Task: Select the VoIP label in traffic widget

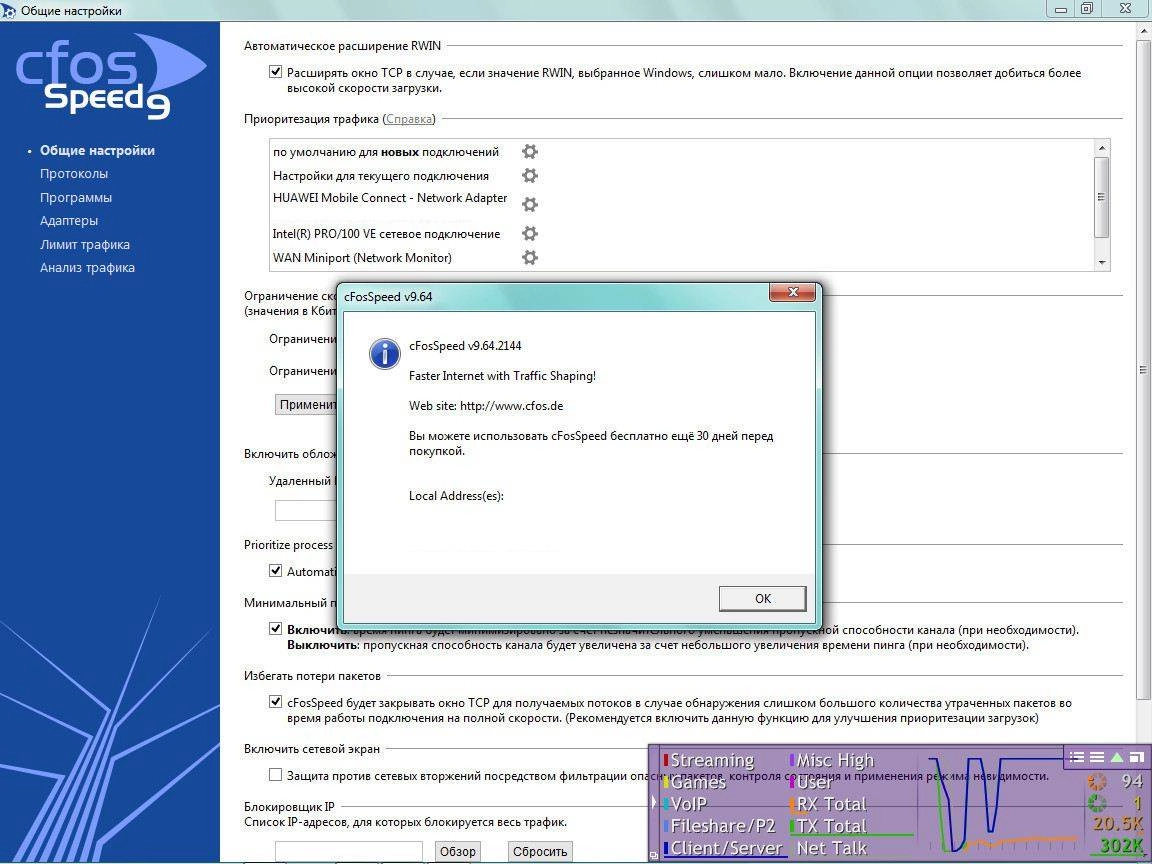Action: (688, 804)
